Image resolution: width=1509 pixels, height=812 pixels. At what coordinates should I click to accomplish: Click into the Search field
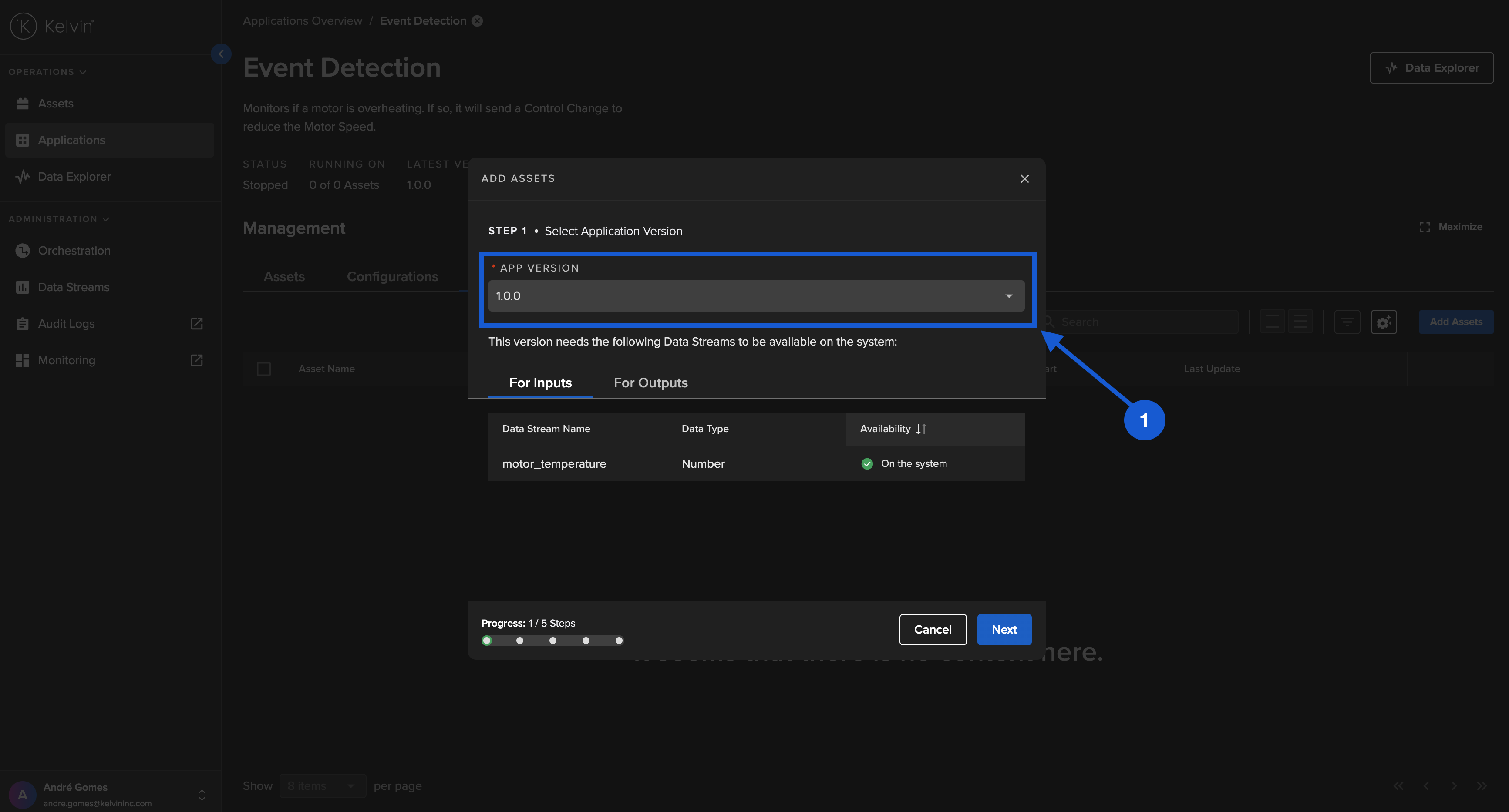click(x=1142, y=322)
